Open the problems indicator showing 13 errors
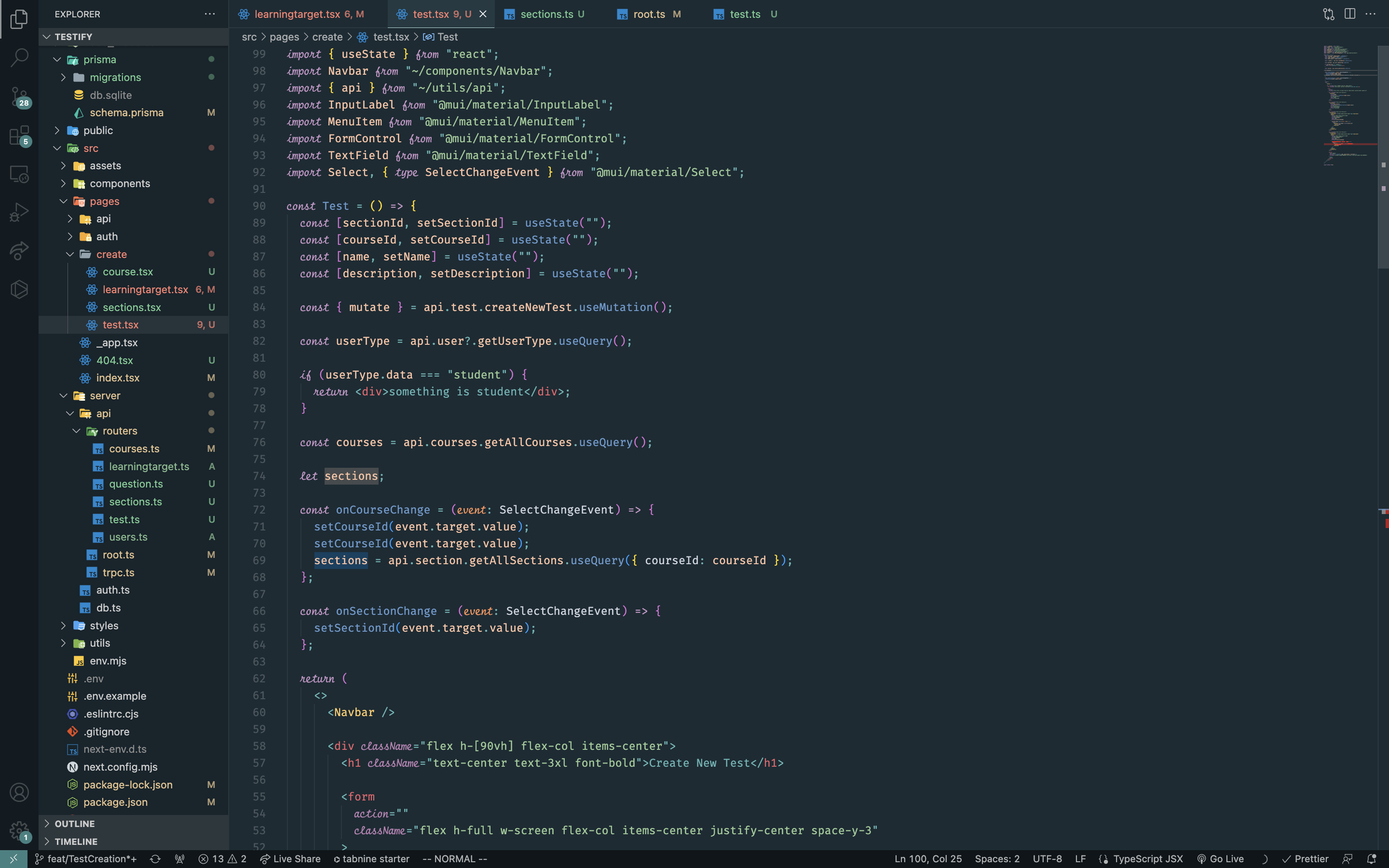Viewport: 1389px width, 868px height. [x=221, y=859]
